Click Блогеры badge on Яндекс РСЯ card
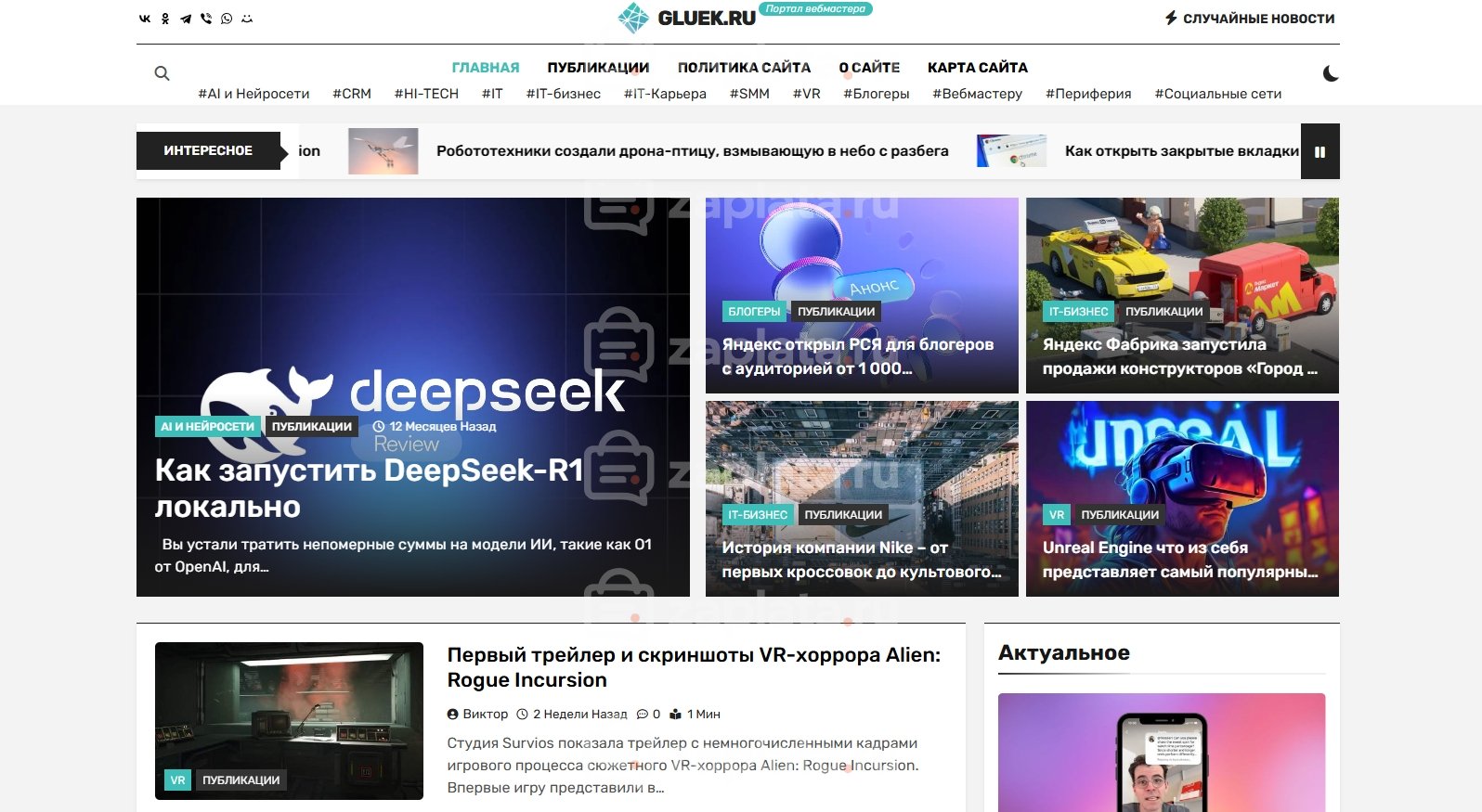The width and height of the screenshot is (1482, 812). click(754, 312)
